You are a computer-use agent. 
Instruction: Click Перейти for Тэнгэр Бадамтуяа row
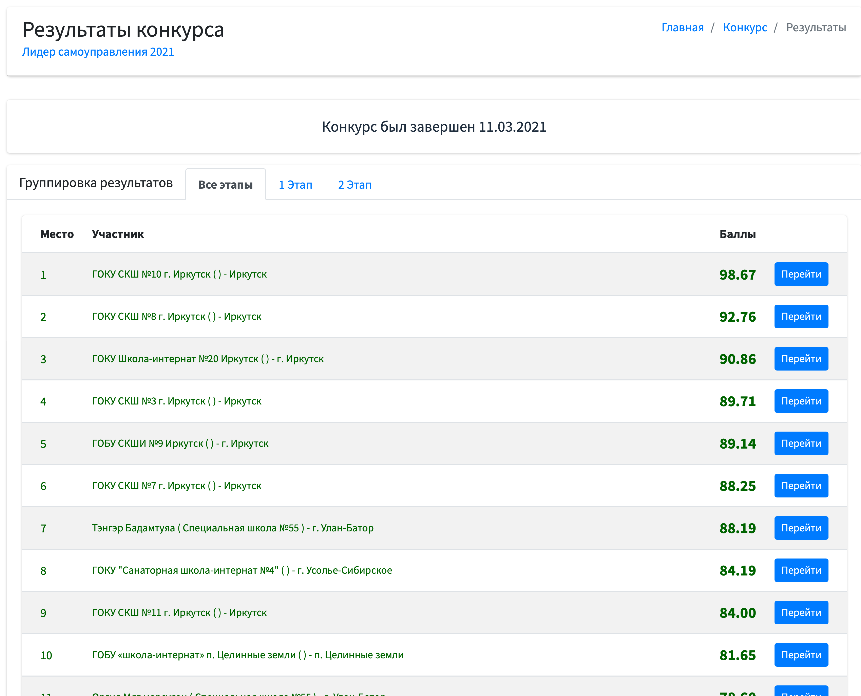(801, 527)
